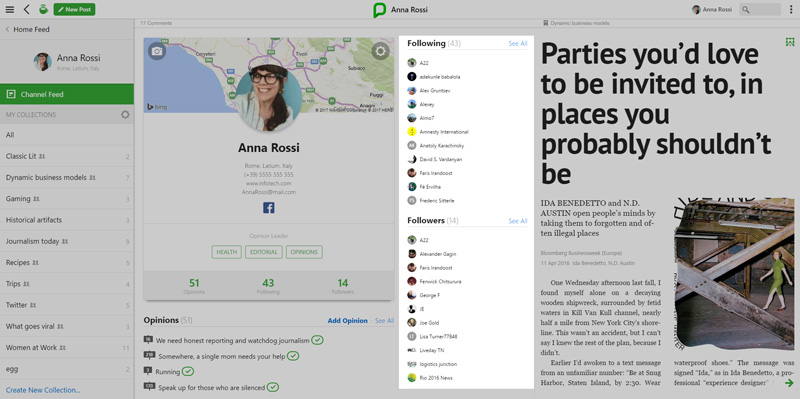The width and height of the screenshot is (800, 399).
Task: Open the Gaming collection
Action: click(x=67, y=198)
